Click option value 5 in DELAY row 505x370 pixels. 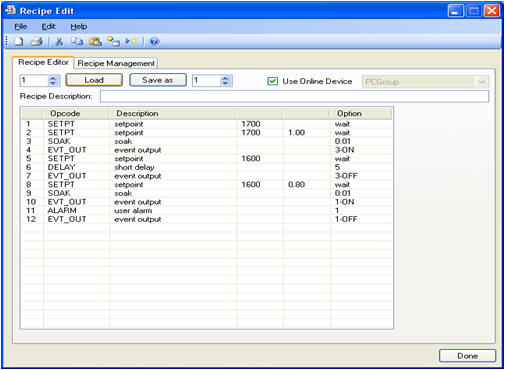click(337, 167)
